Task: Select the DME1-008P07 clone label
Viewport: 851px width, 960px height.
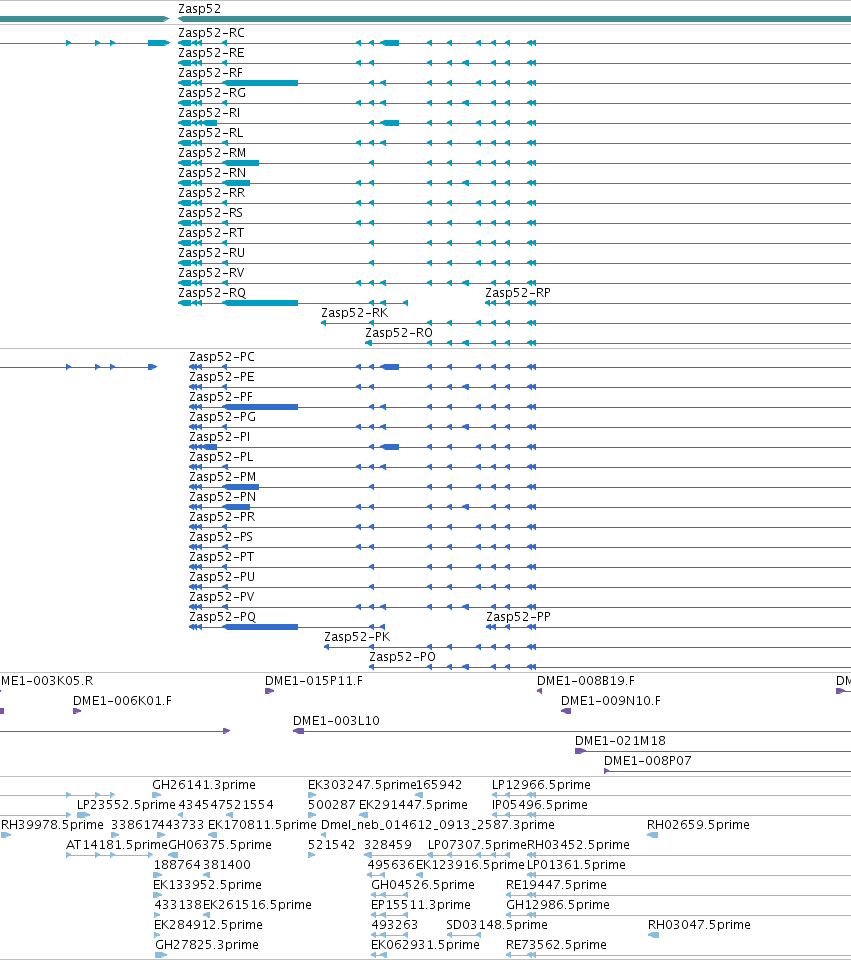Action: click(x=648, y=761)
